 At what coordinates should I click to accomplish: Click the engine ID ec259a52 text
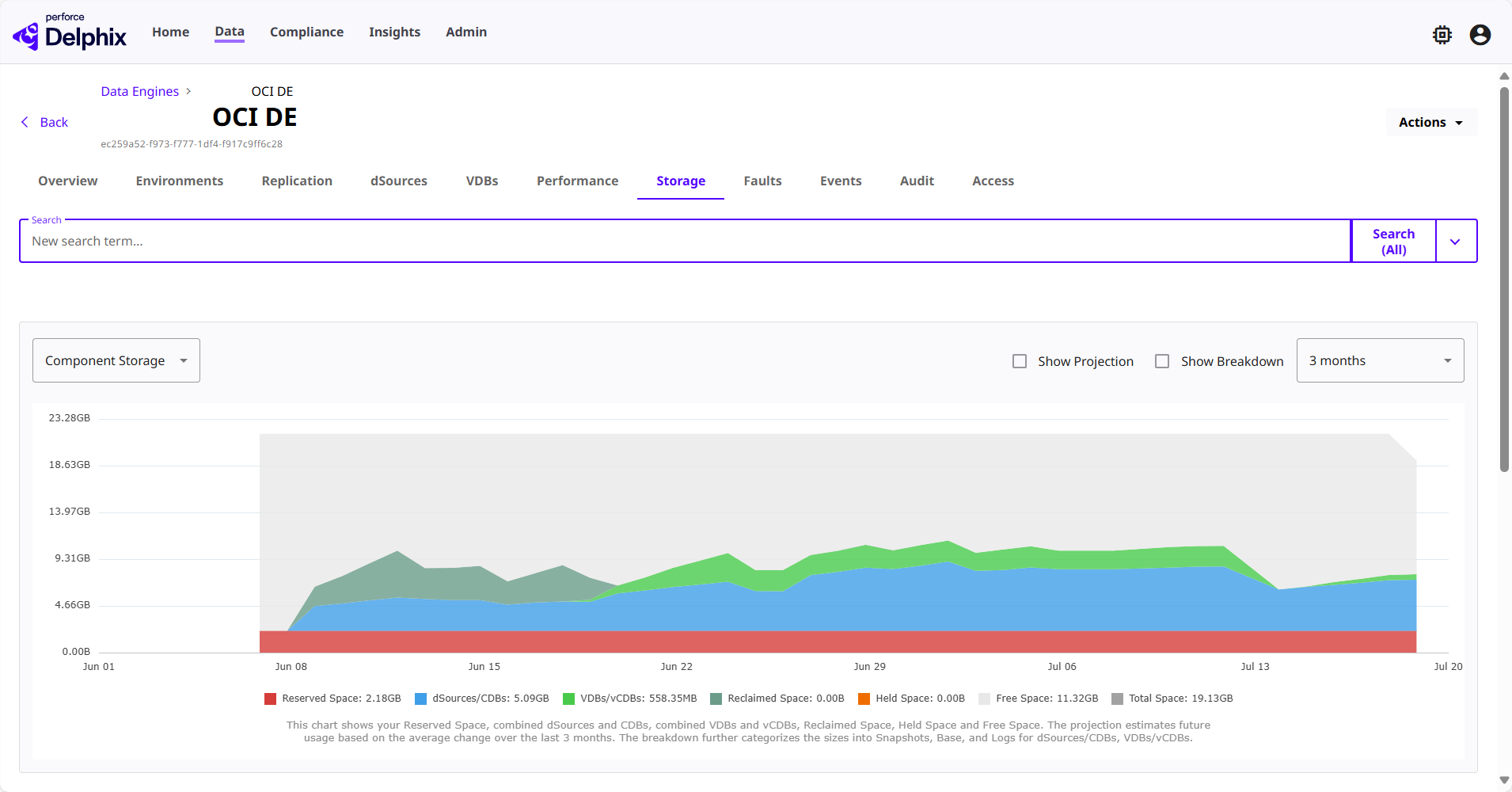tap(192, 144)
